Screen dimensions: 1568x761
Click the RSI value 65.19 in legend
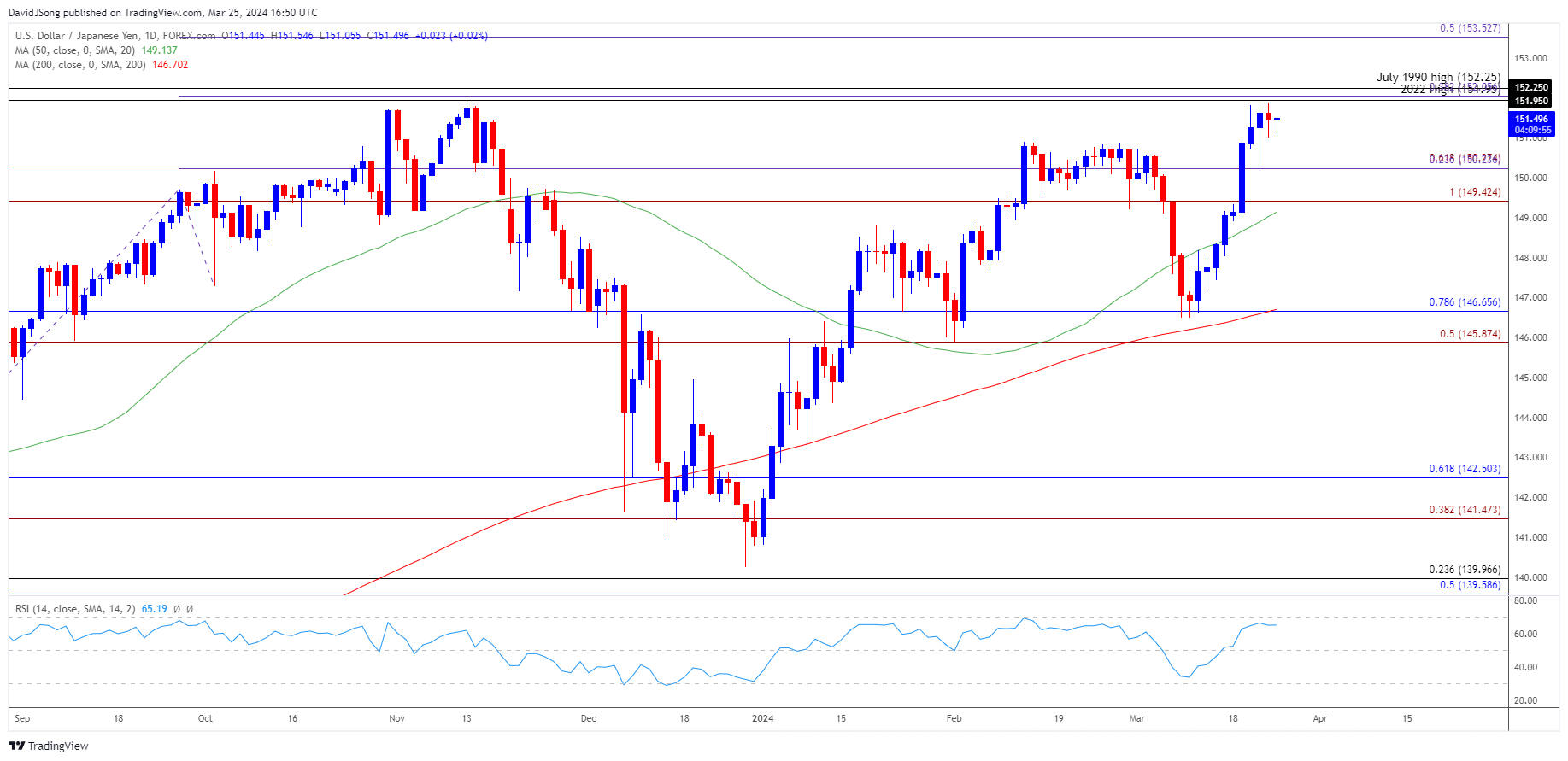point(154,609)
